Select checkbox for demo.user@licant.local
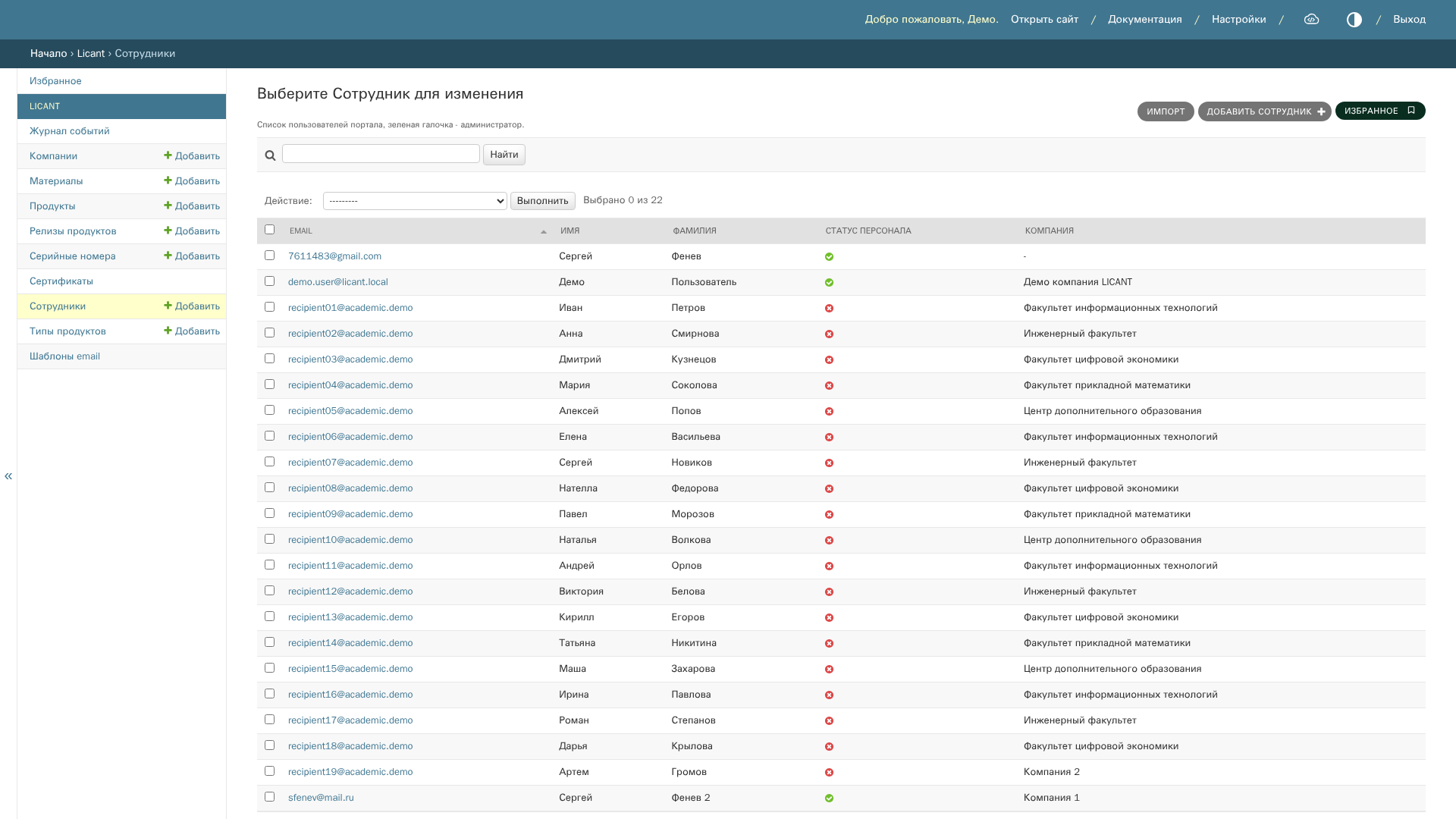 pos(269,281)
